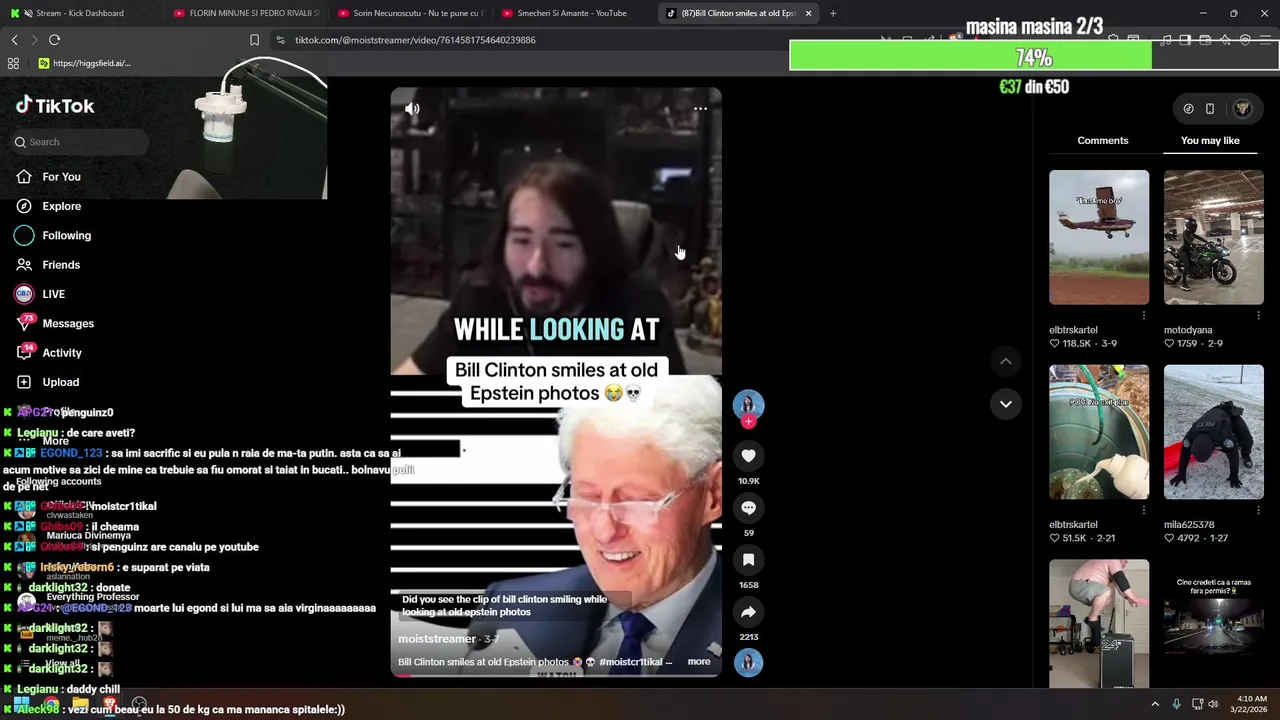Open moiststreamer profile name link
The image size is (1280, 720).
tap(437, 639)
